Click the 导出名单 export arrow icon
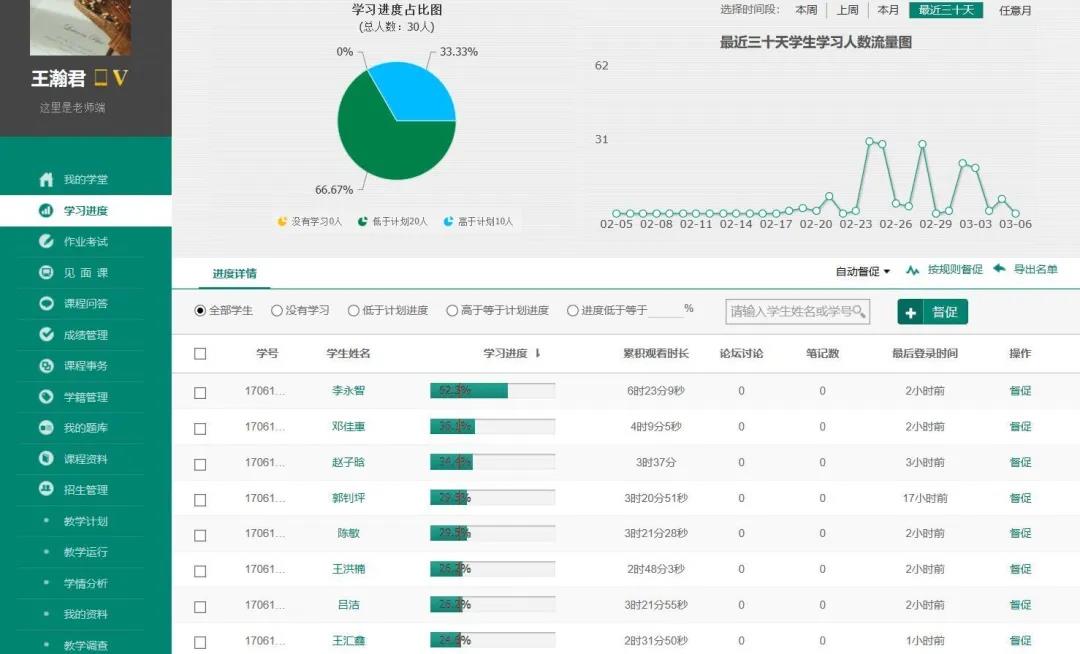The height and width of the screenshot is (654, 1080). (x=999, y=269)
